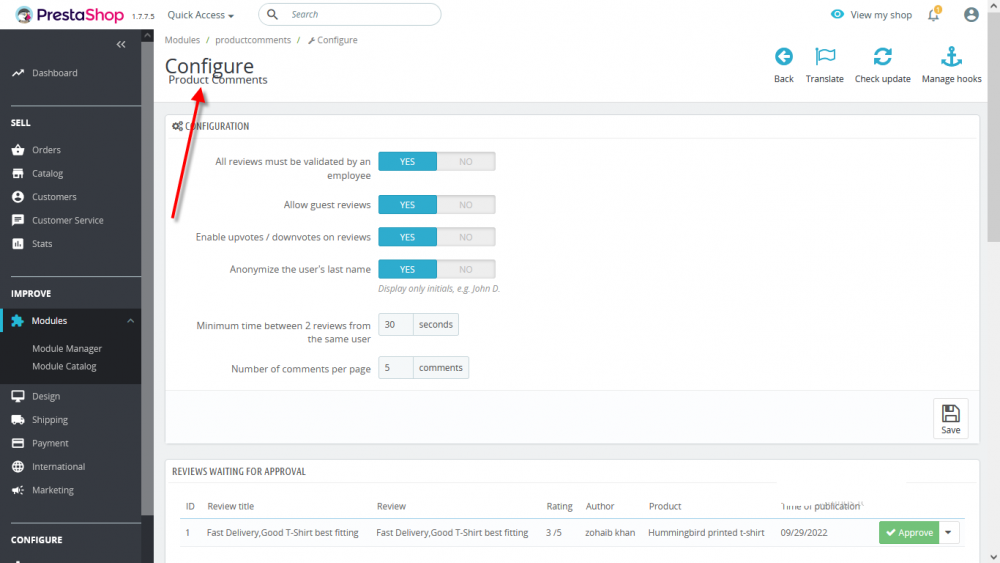The image size is (1000, 563).
Task: Click the Manage hooks anchor icon
Action: 952,57
